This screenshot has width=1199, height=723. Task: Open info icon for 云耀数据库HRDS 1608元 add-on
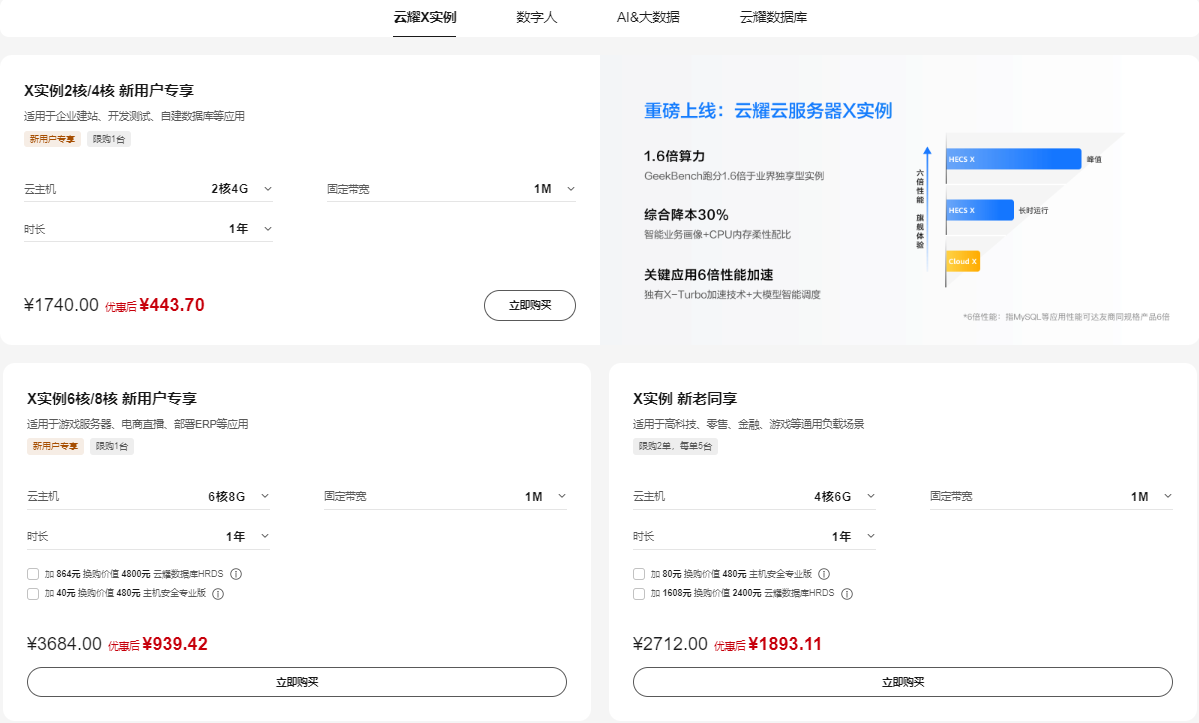click(846, 594)
